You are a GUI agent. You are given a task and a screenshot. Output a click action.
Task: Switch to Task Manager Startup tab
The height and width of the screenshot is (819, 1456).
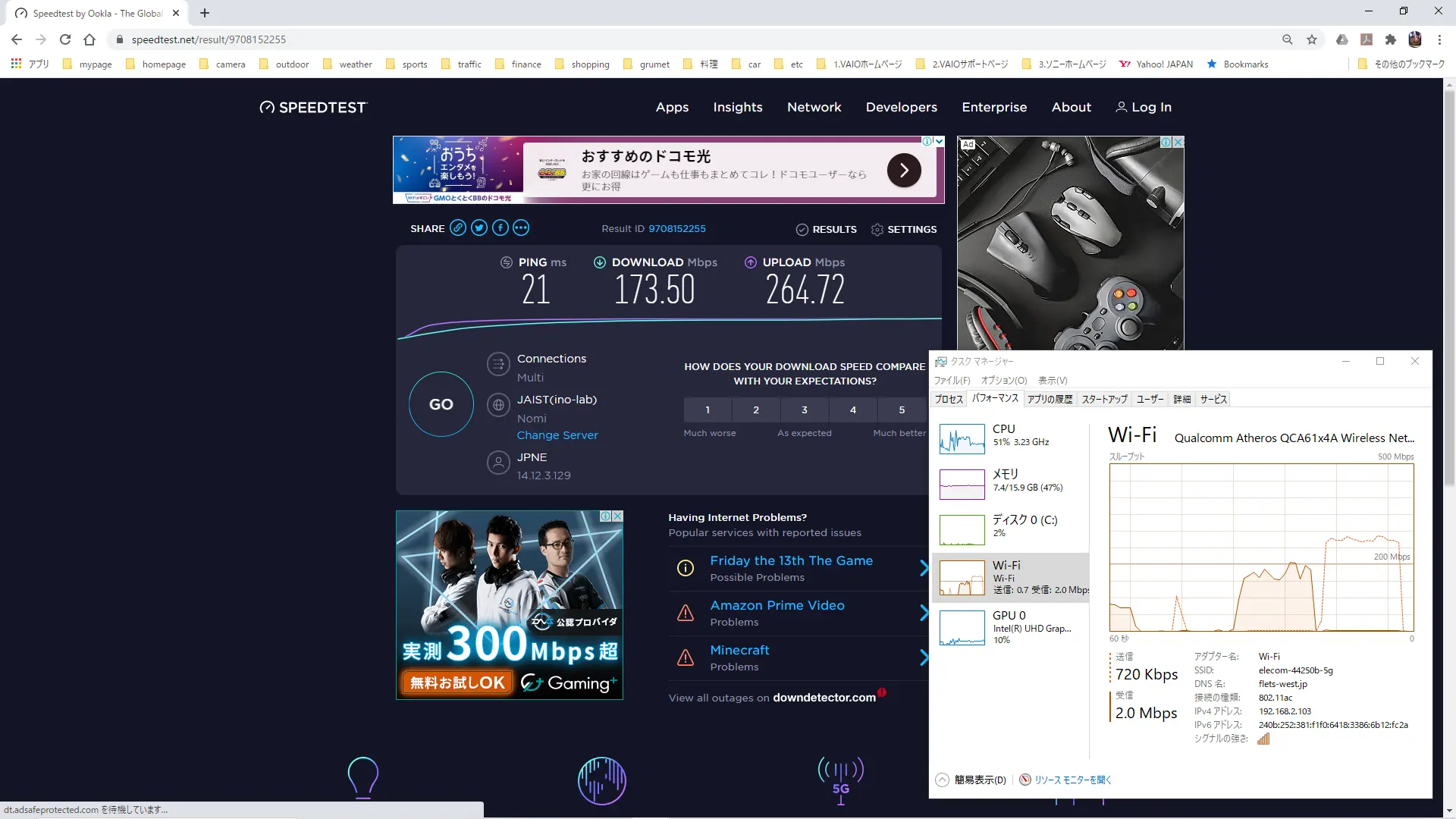click(1104, 399)
